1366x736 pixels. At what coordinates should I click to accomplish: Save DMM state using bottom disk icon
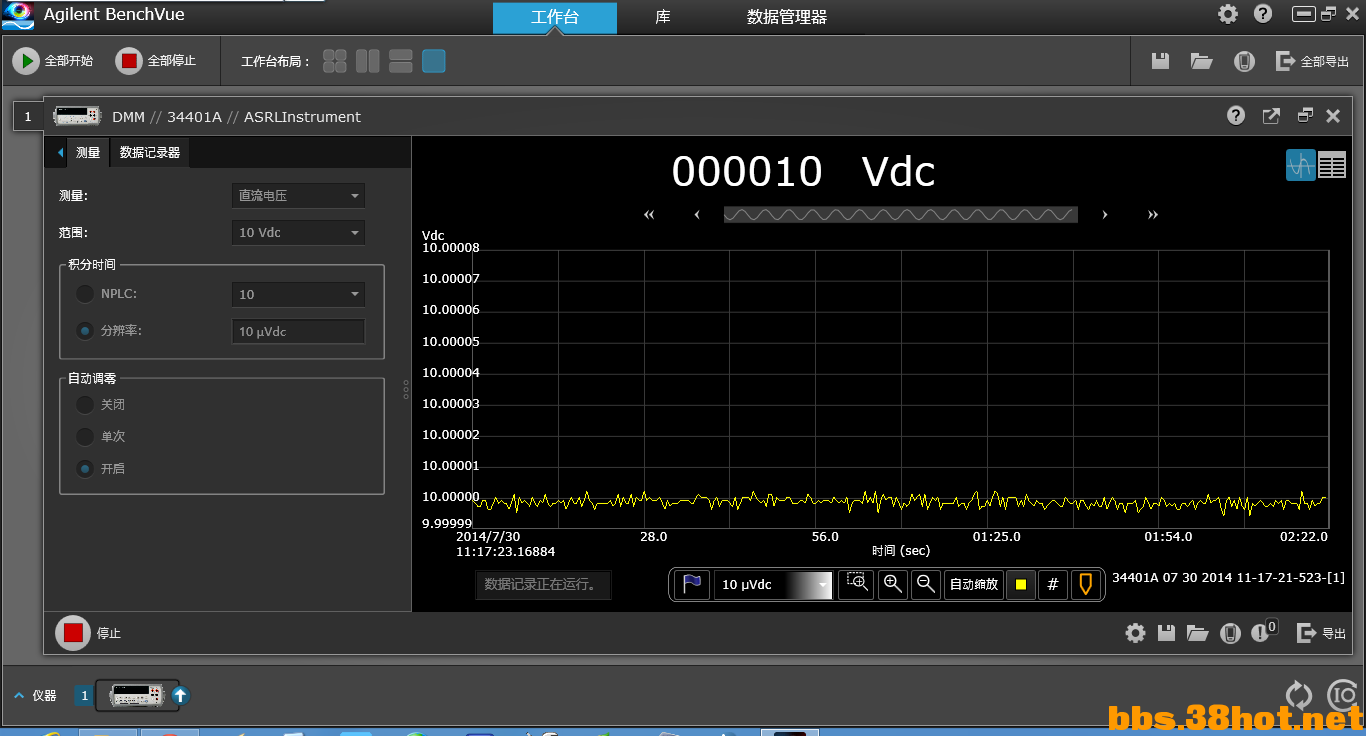(1166, 633)
